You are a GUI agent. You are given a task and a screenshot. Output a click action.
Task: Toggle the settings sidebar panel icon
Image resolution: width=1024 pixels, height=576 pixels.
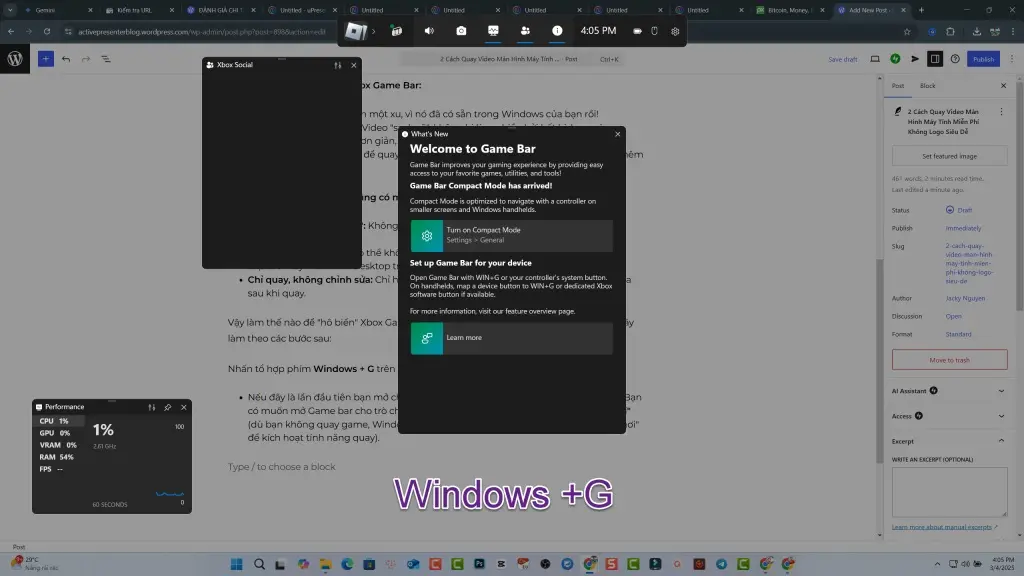point(935,59)
